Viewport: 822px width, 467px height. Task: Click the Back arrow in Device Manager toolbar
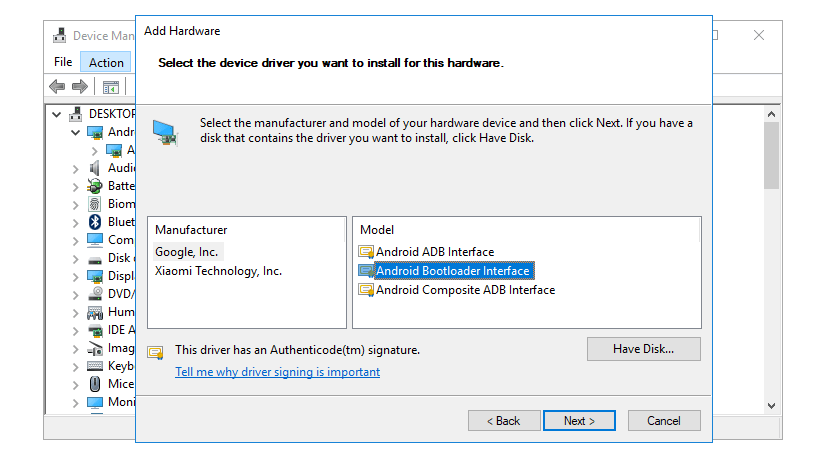pyautogui.click(x=57, y=86)
